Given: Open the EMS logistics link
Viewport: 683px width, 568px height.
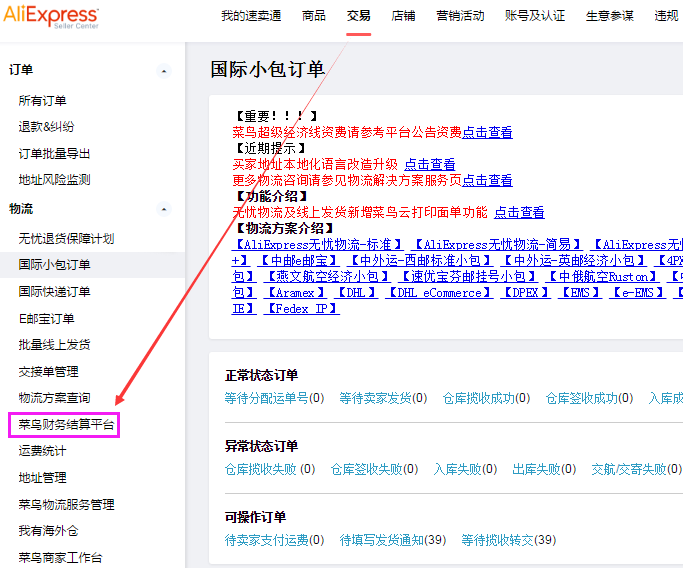Looking at the screenshot, I should tap(579, 292).
